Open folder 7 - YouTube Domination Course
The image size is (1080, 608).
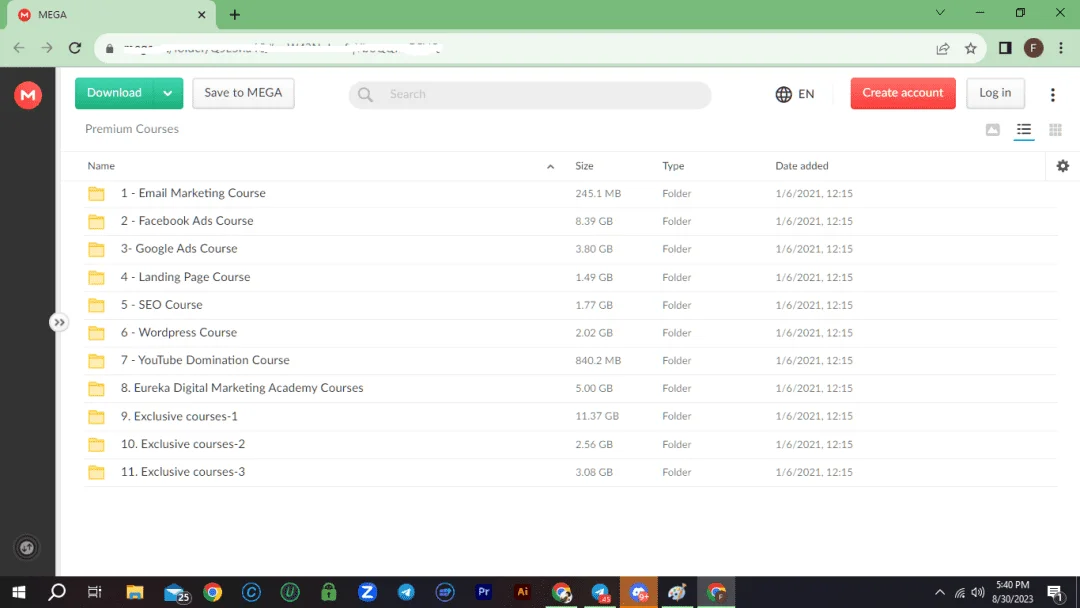click(x=205, y=360)
